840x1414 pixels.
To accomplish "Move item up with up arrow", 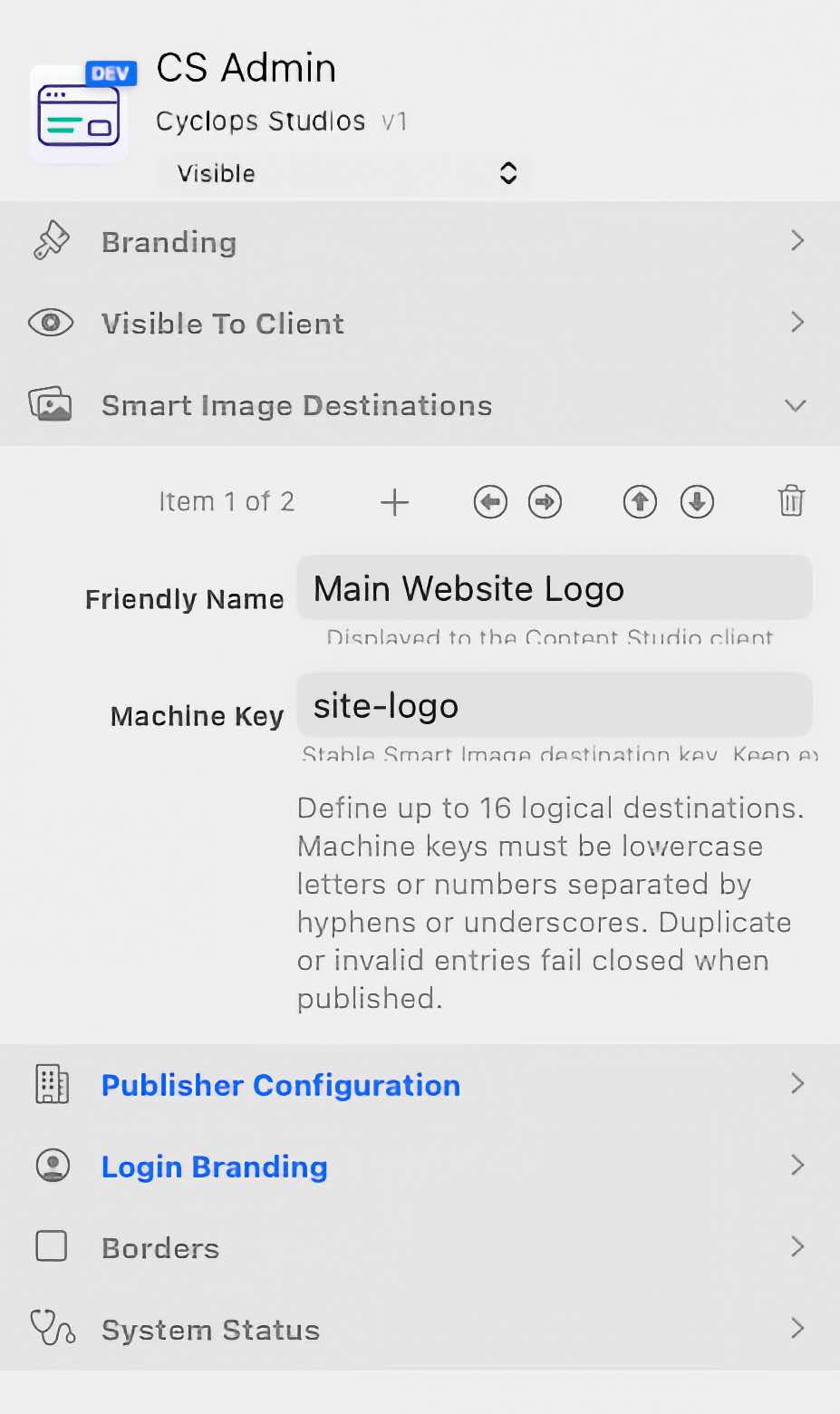I will [x=640, y=501].
